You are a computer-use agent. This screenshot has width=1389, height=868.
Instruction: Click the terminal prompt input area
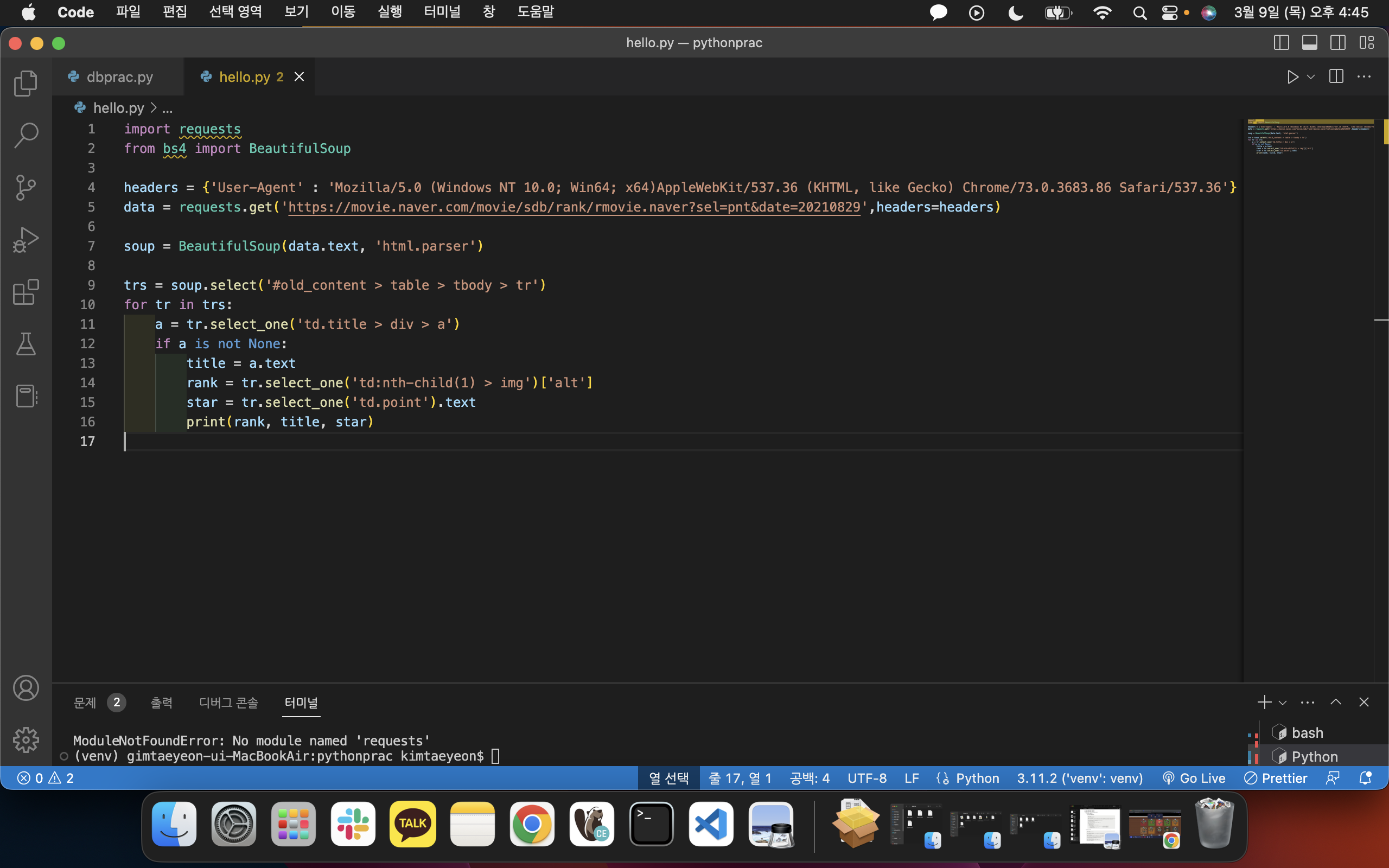click(496, 756)
